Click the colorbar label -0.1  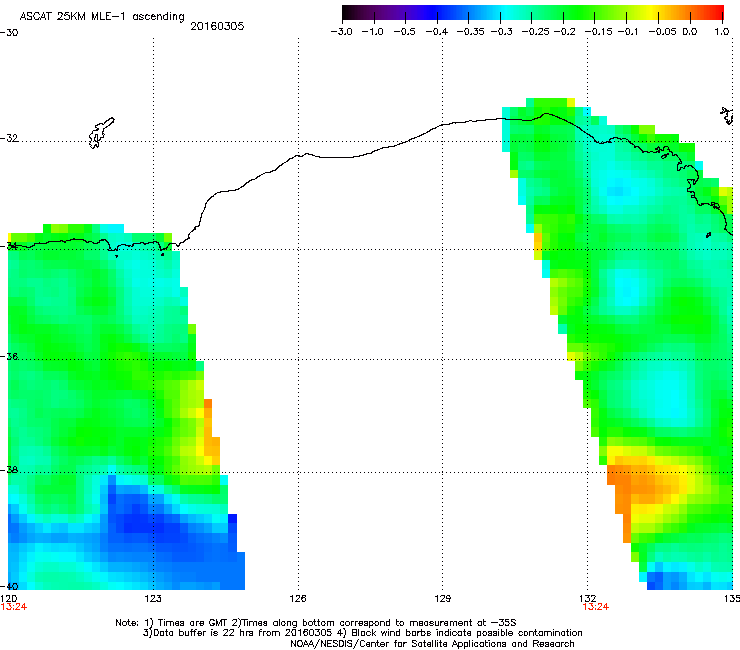pyautogui.click(x=628, y=32)
